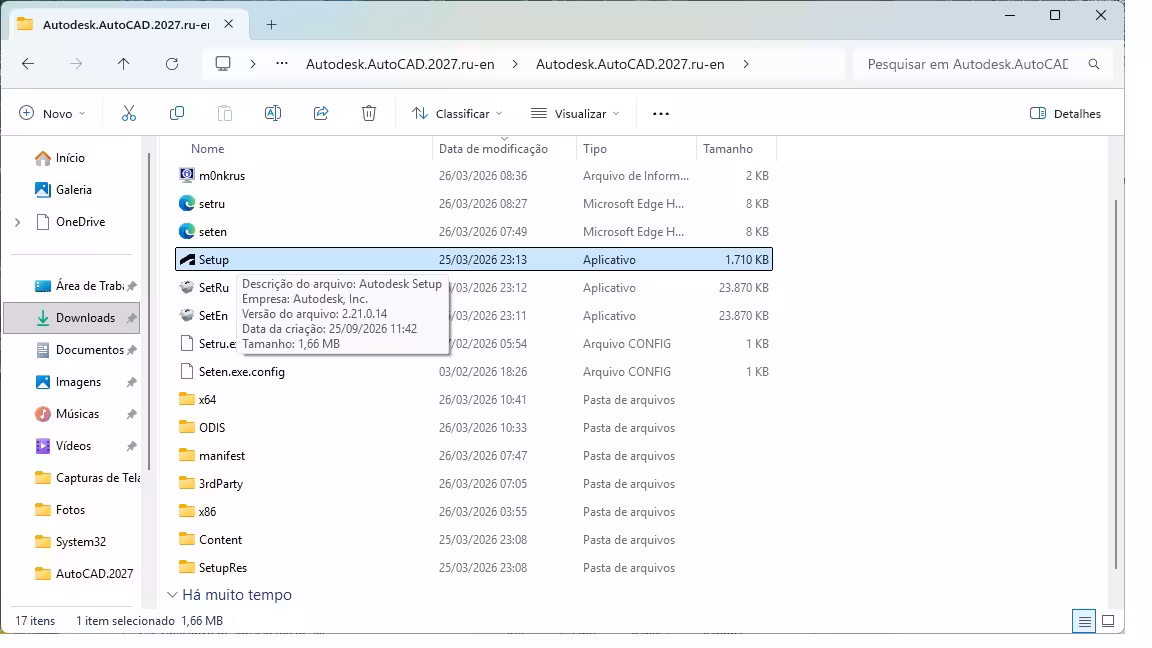
Task: Open the see more ellipsis menu
Action: tap(660, 113)
